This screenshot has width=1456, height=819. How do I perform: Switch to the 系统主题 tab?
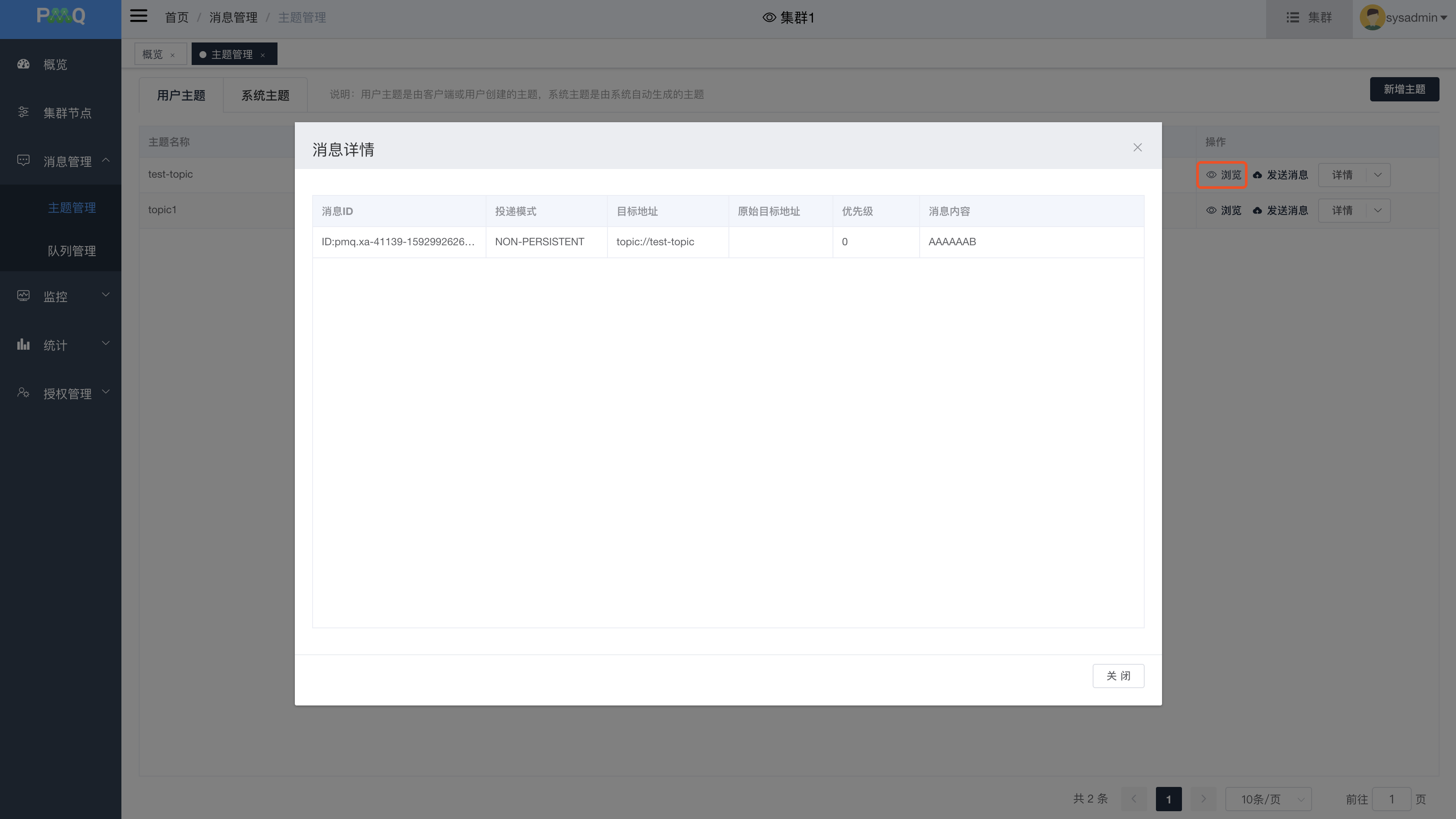[x=265, y=95]
